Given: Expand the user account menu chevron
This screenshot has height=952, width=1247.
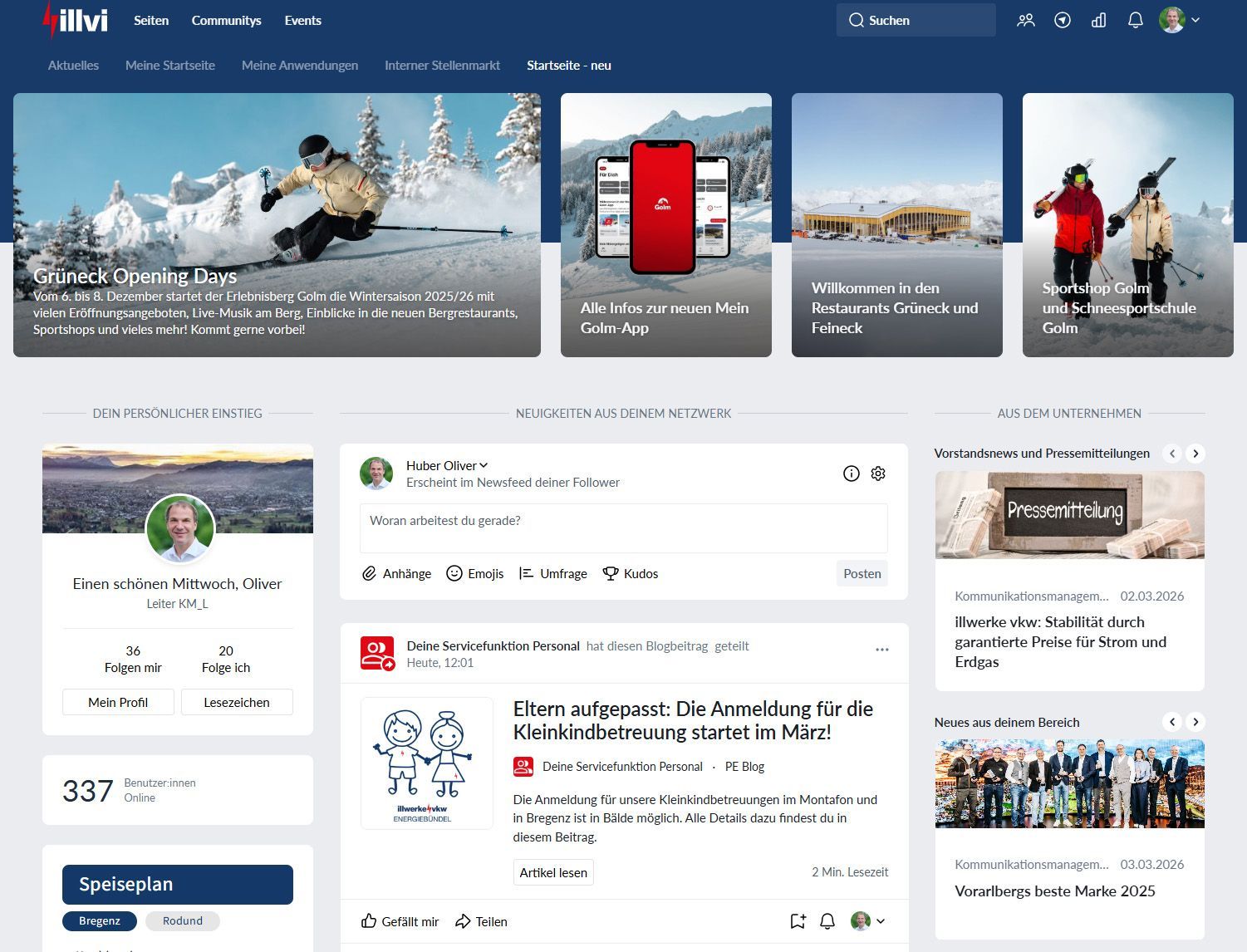Looking at the screenshot, I should pyautogui.click(x=1195, y=20).
